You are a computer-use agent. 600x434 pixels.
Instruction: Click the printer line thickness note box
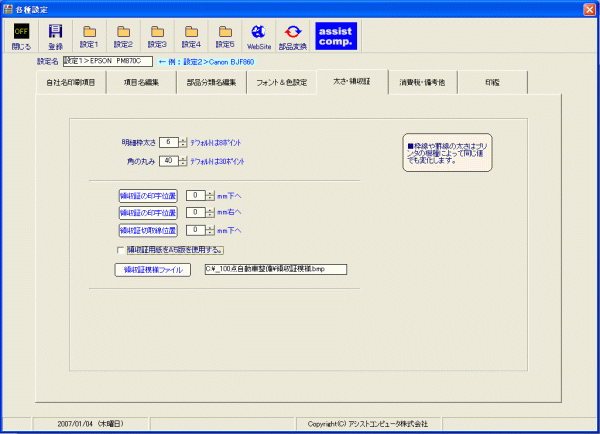pos(447,152)
